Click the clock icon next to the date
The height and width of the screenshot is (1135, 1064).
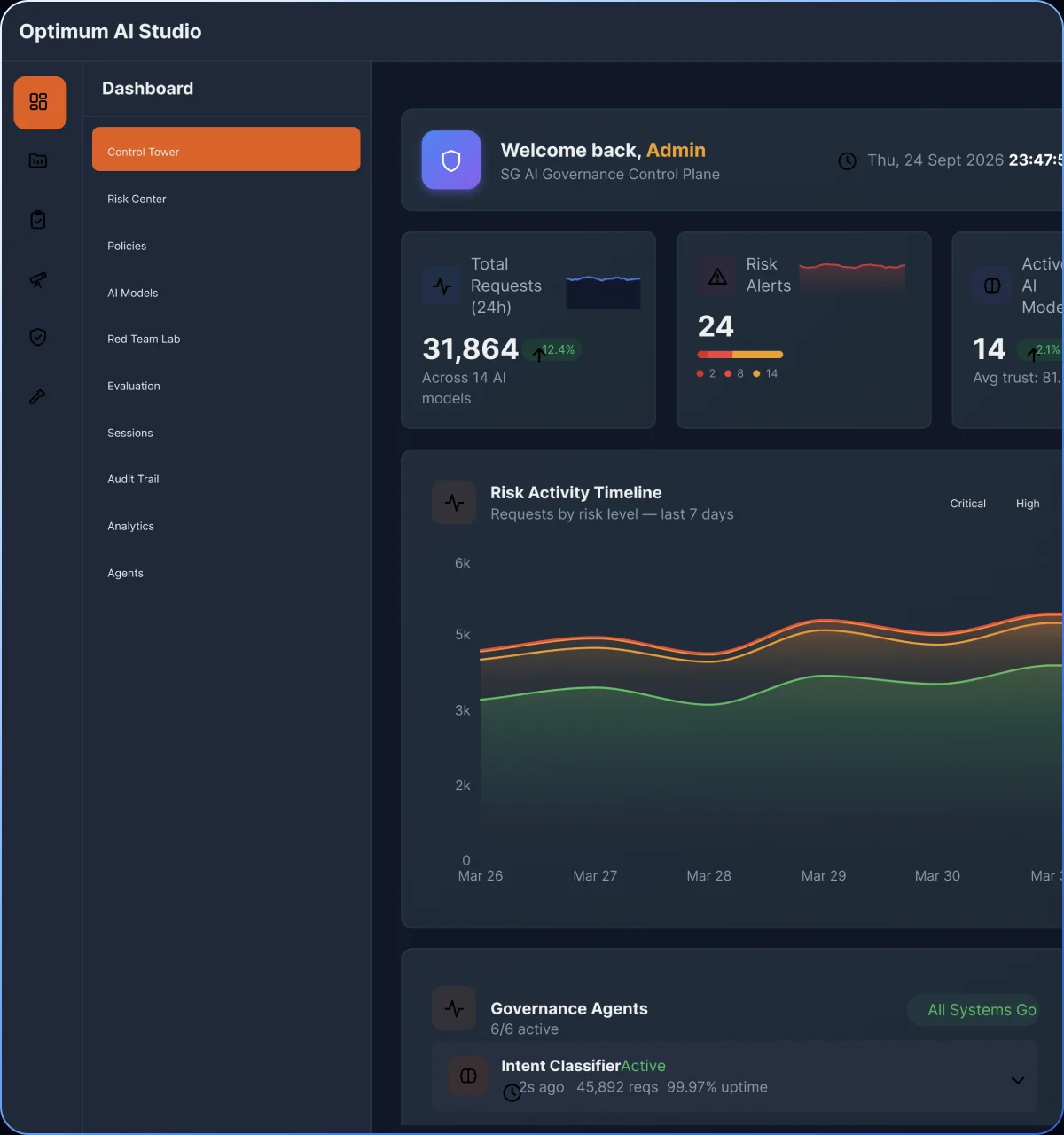pos(848,161)
